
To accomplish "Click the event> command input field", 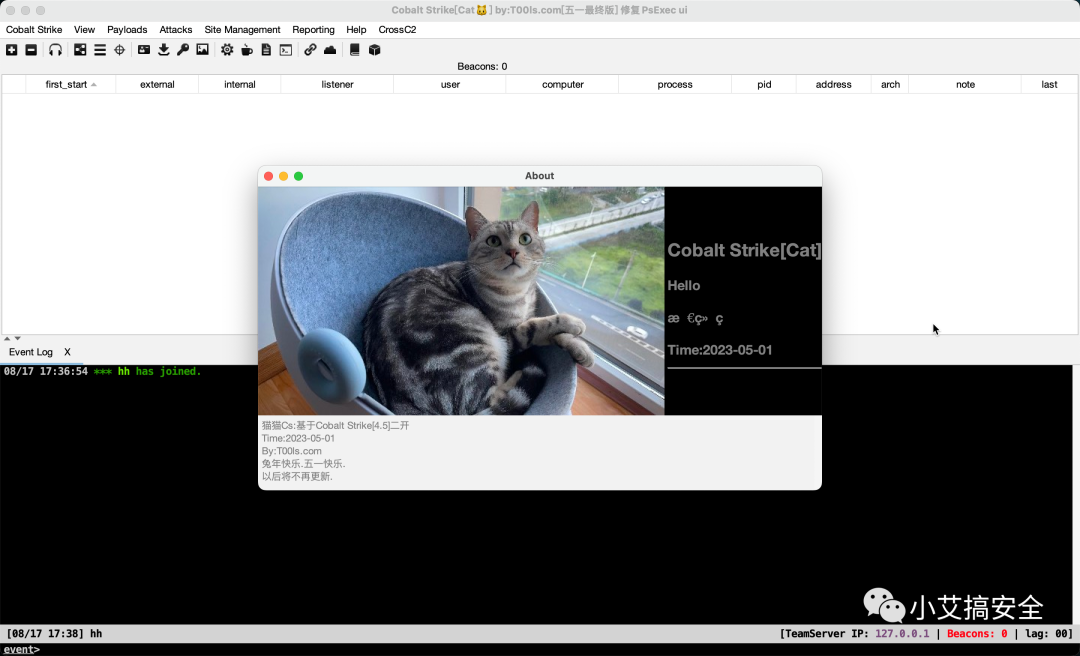I will tap(540, 649).
